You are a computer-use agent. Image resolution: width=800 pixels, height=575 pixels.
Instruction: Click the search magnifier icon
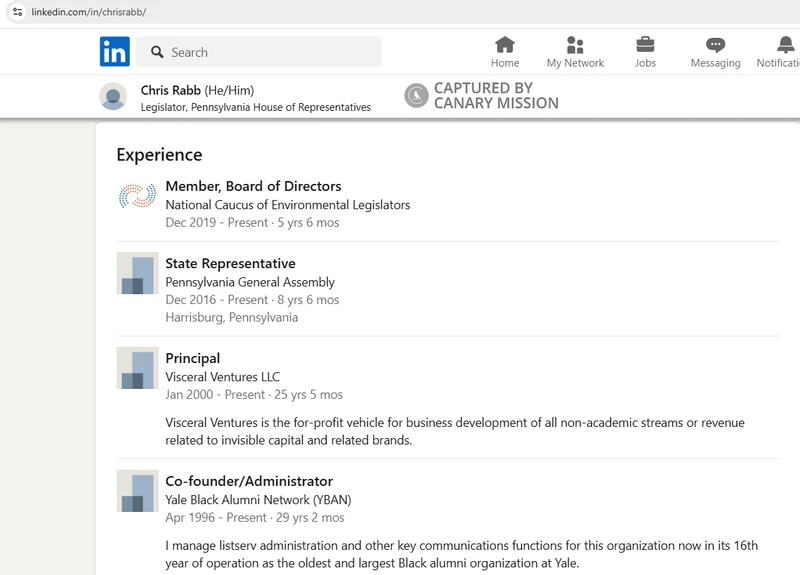[157, 52]
